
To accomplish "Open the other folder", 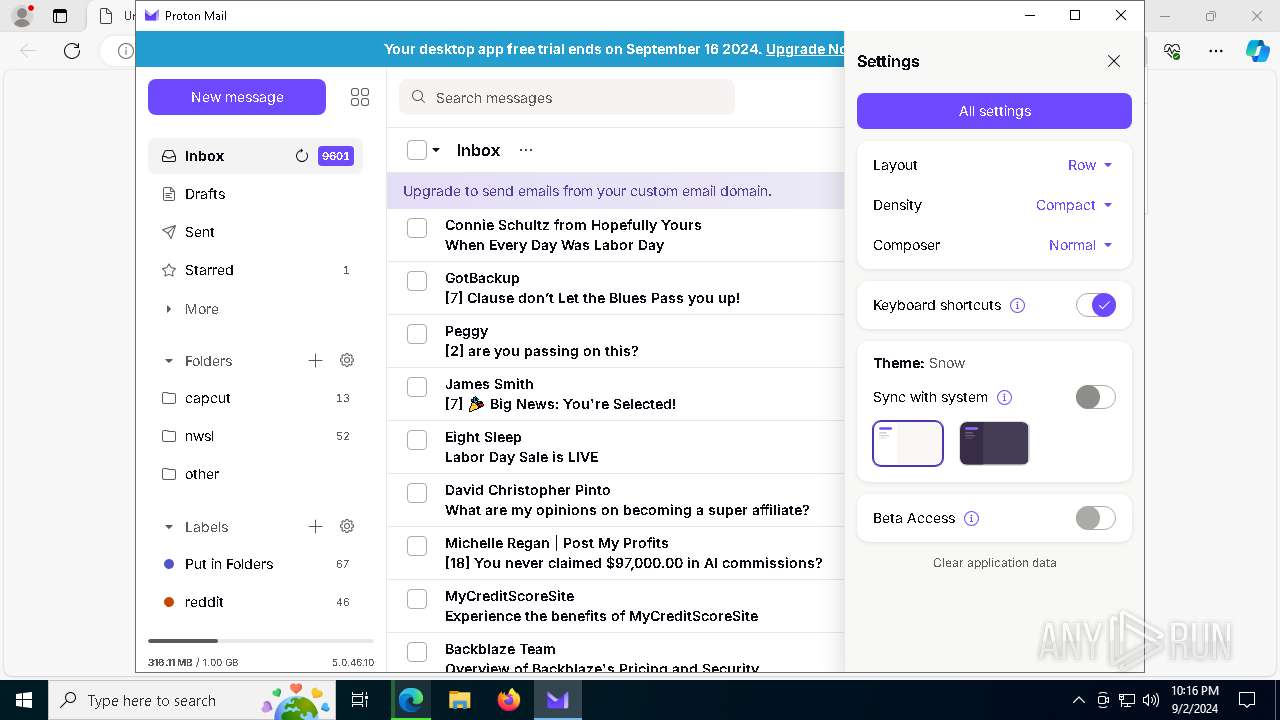I will tap(255, 474).
